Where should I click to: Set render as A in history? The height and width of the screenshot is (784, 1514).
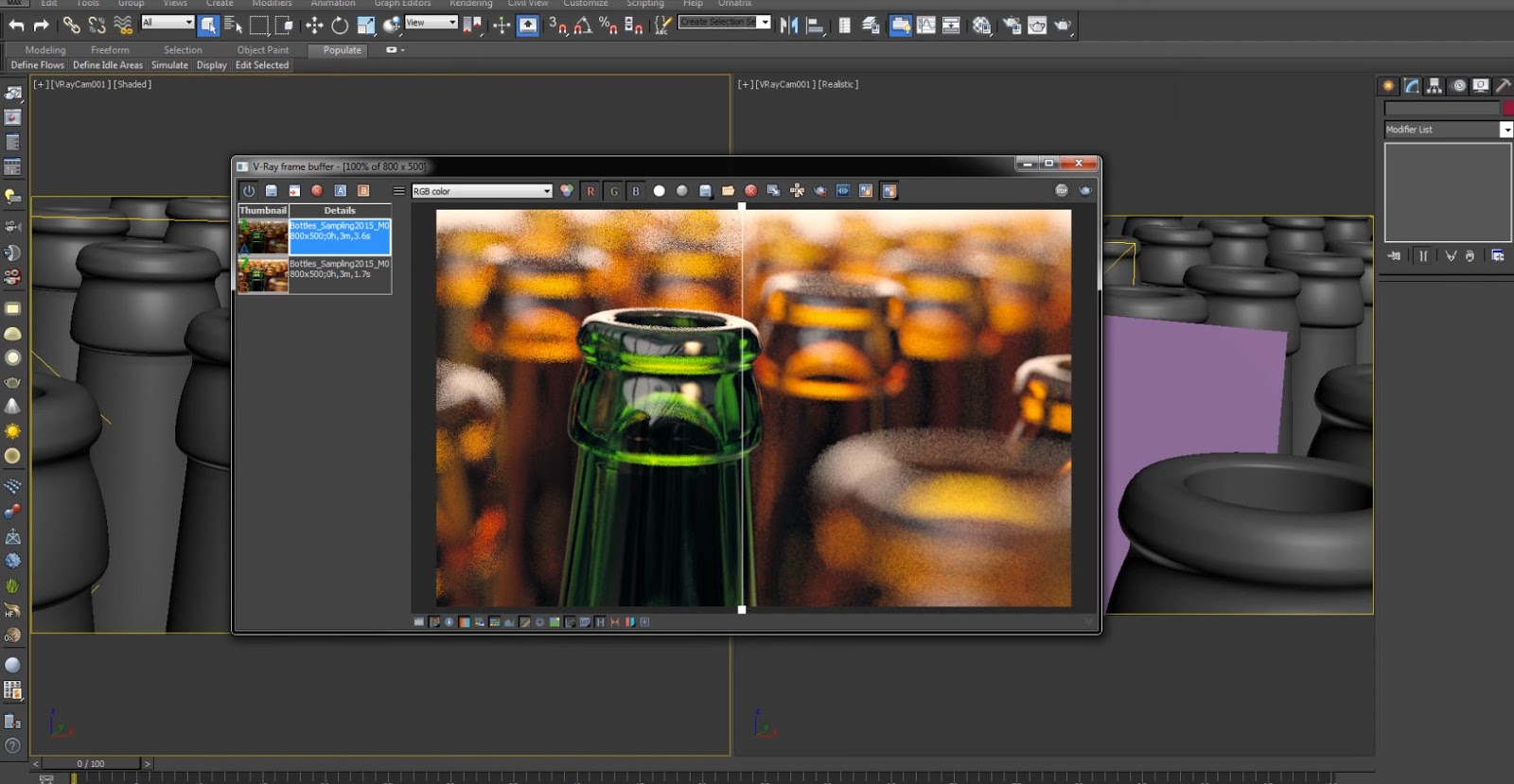tap(340, 191)
